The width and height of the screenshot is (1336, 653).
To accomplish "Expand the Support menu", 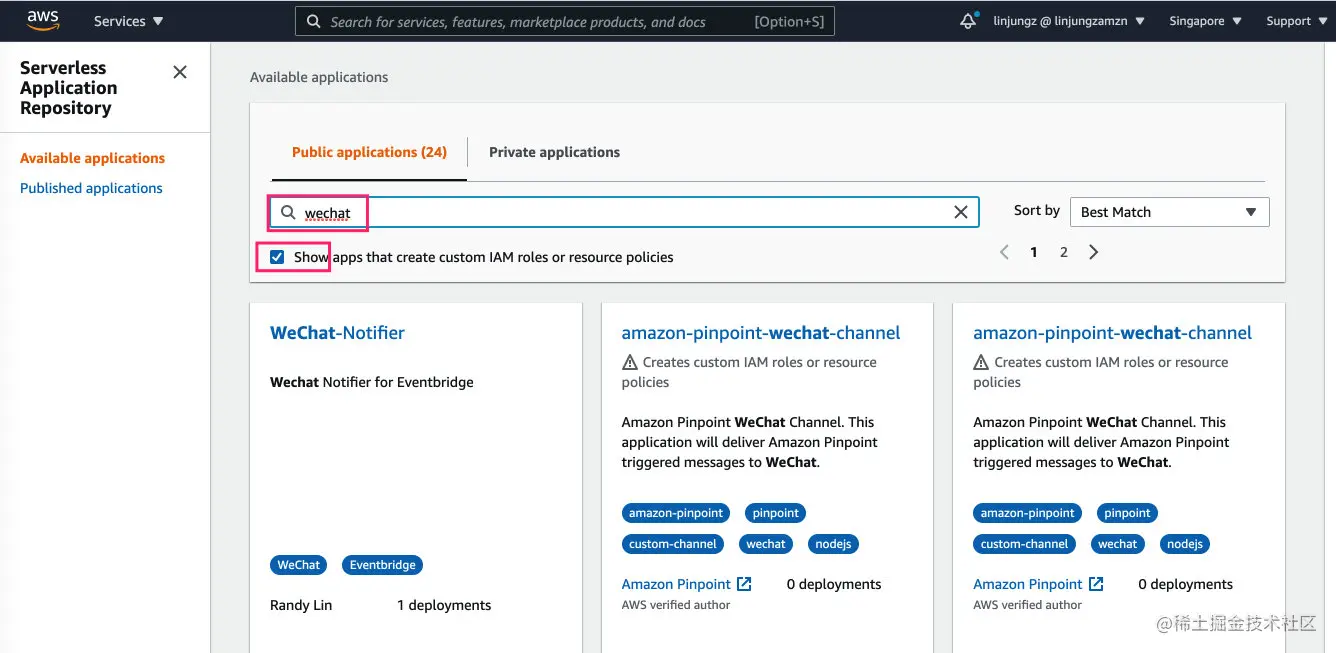I will 1295,21.
